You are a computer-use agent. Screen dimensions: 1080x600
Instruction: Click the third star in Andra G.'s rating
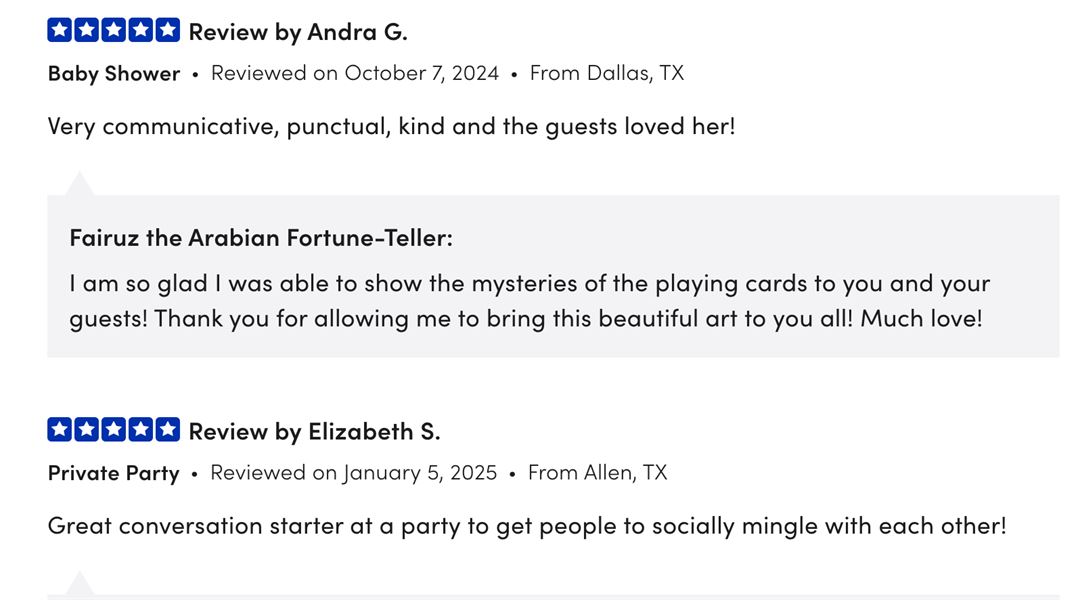tap(114, 31)
